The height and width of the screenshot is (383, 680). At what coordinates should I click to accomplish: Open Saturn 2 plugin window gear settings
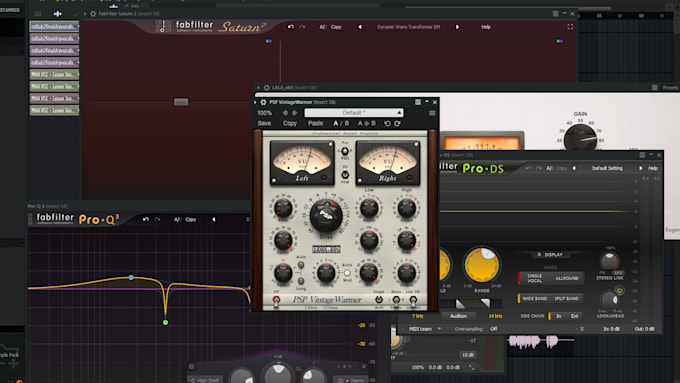(93, 14)
